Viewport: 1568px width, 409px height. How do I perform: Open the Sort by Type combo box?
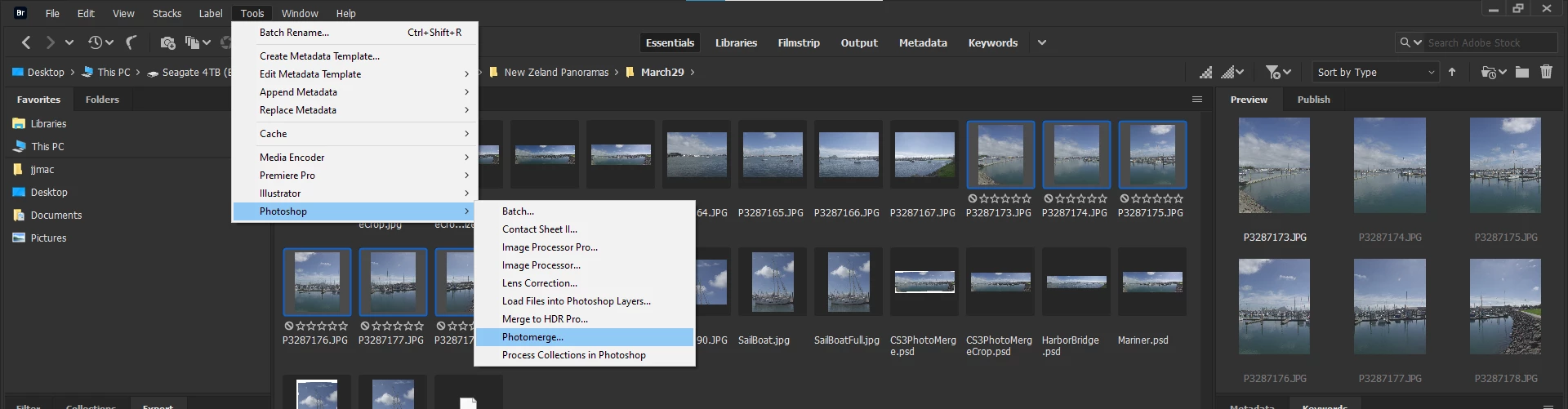pos(1375,72)
